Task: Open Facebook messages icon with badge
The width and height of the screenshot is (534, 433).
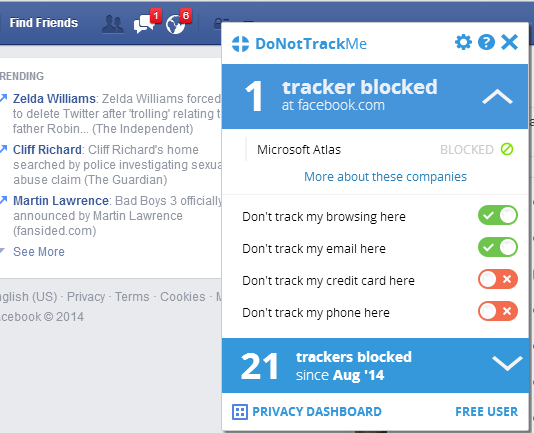Action: (x=144, y=24)
